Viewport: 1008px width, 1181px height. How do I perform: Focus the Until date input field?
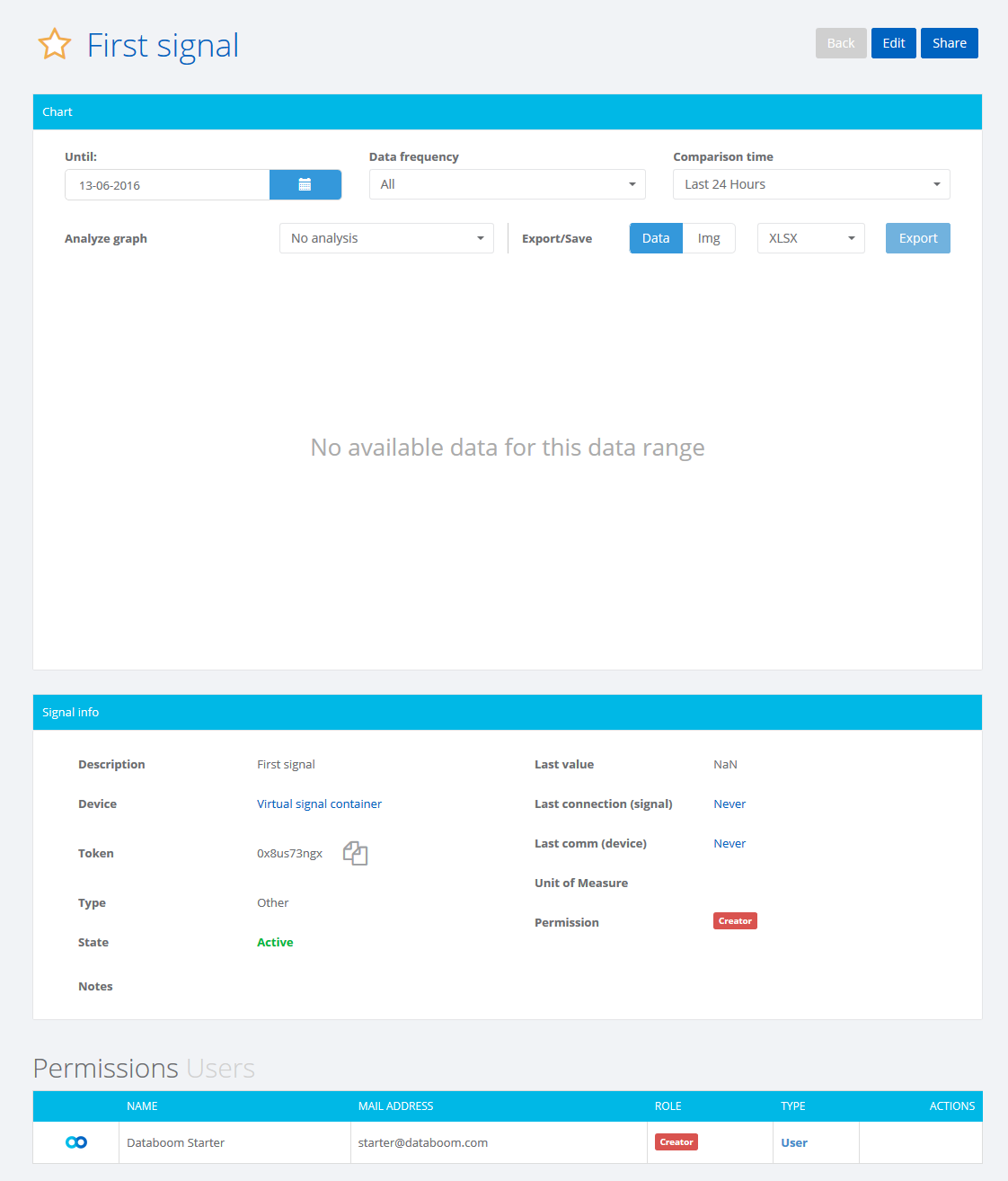coord(167,184)
